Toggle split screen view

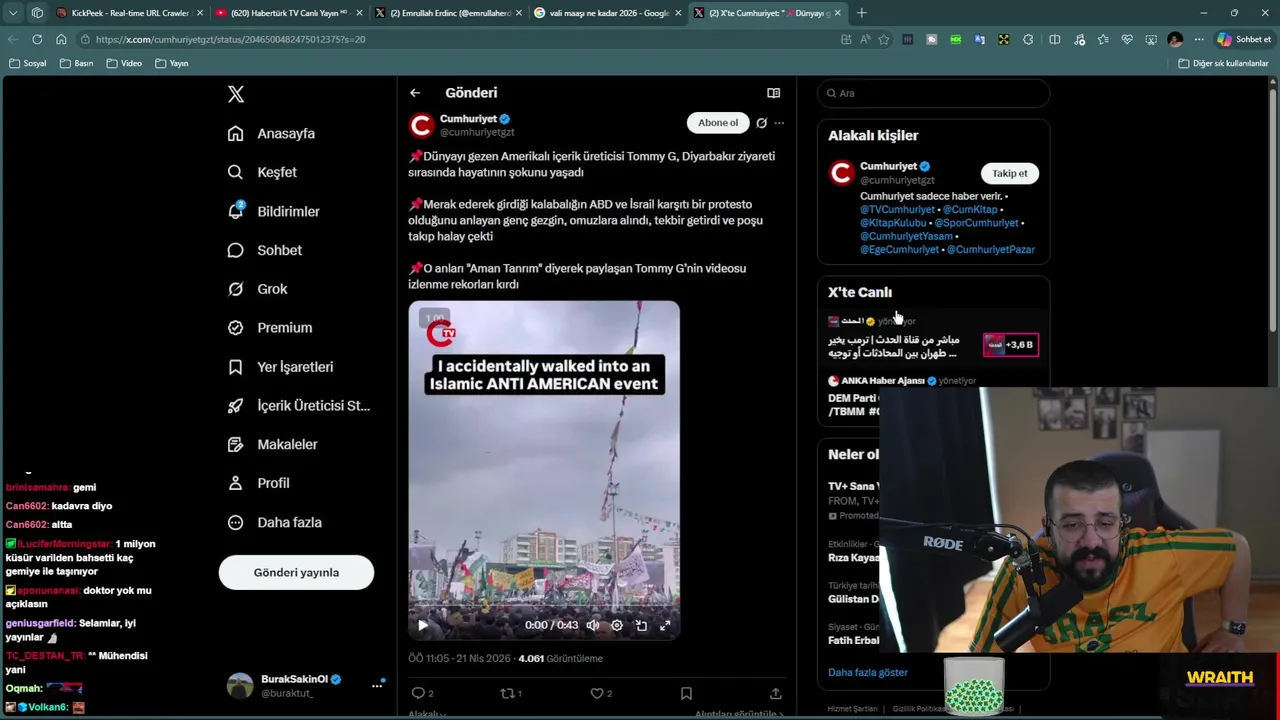1054,39
